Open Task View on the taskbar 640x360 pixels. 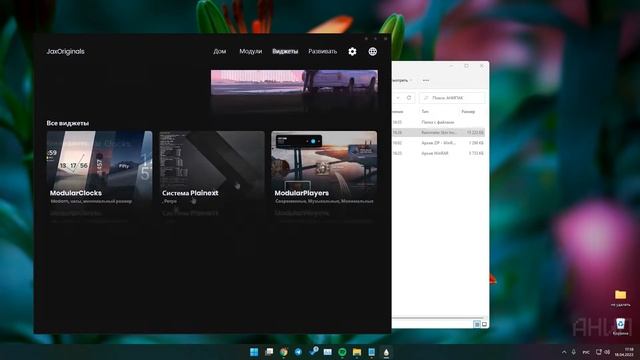pyautogui.click(x=269, y=352)
